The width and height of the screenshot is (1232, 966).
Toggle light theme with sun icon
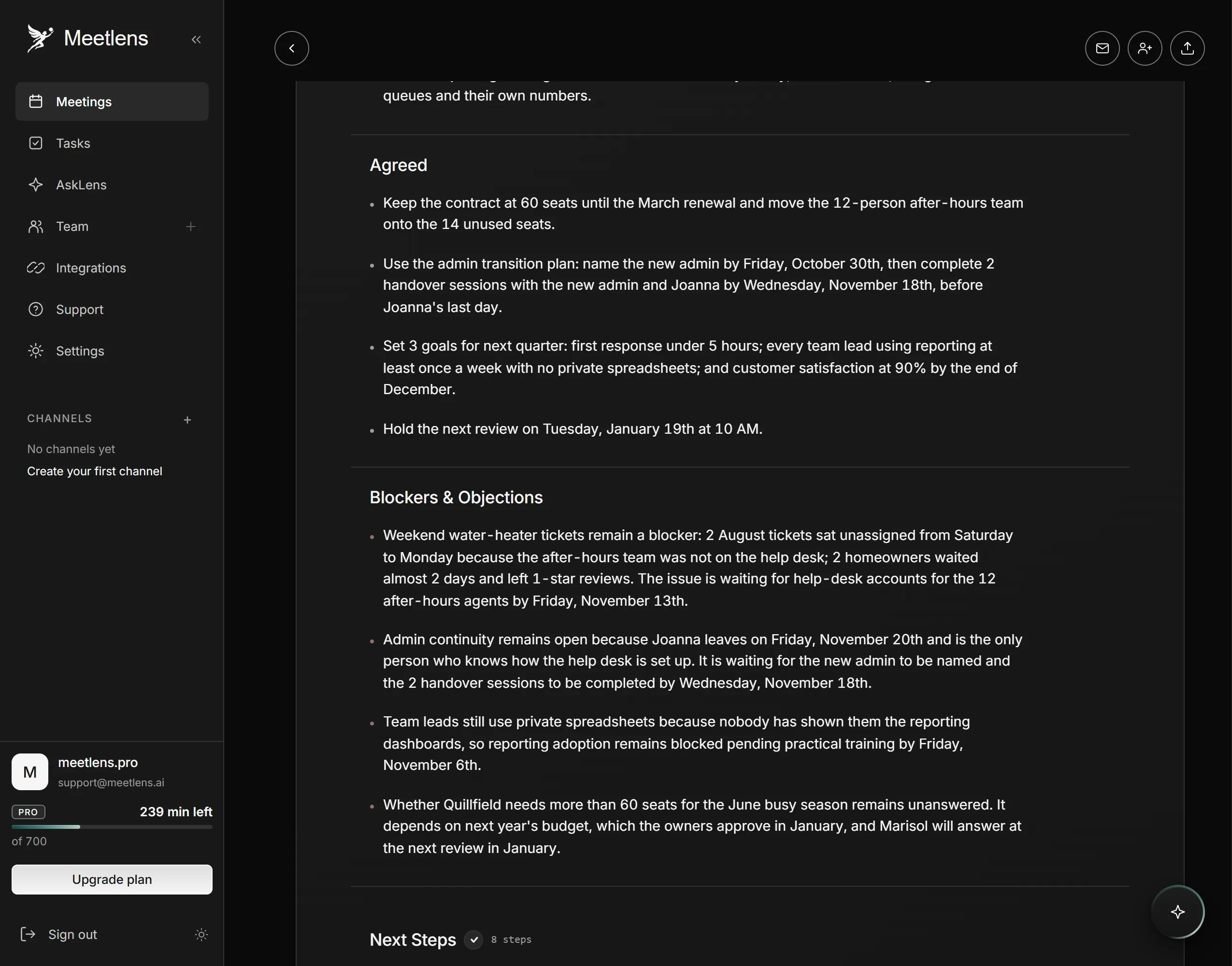[201, 934]
